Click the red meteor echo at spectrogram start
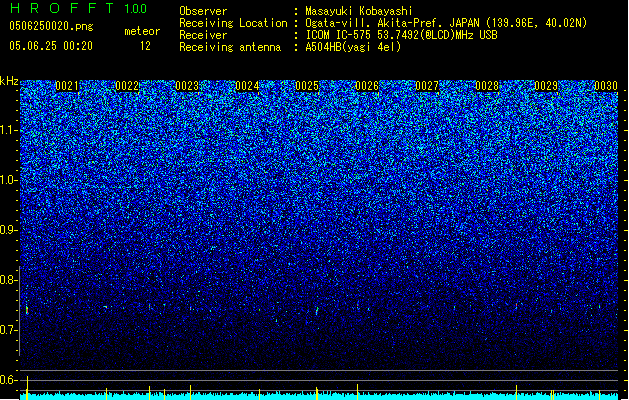 (27, 311)
